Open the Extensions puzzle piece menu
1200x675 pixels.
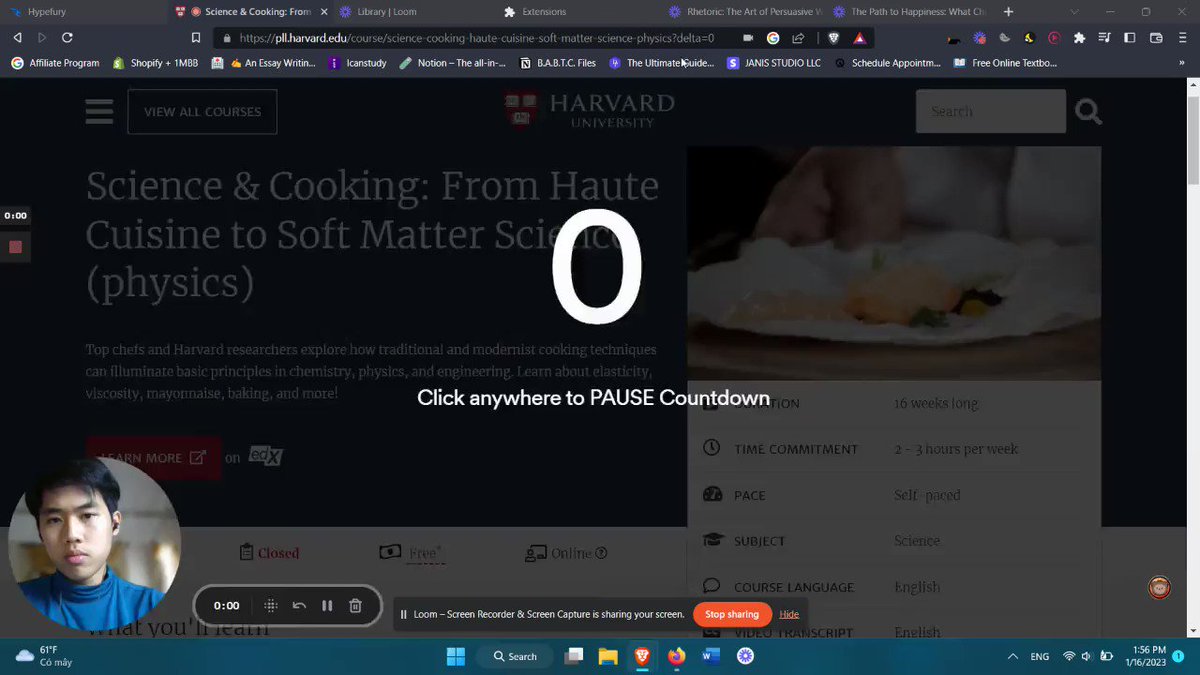coord(1079,38)
